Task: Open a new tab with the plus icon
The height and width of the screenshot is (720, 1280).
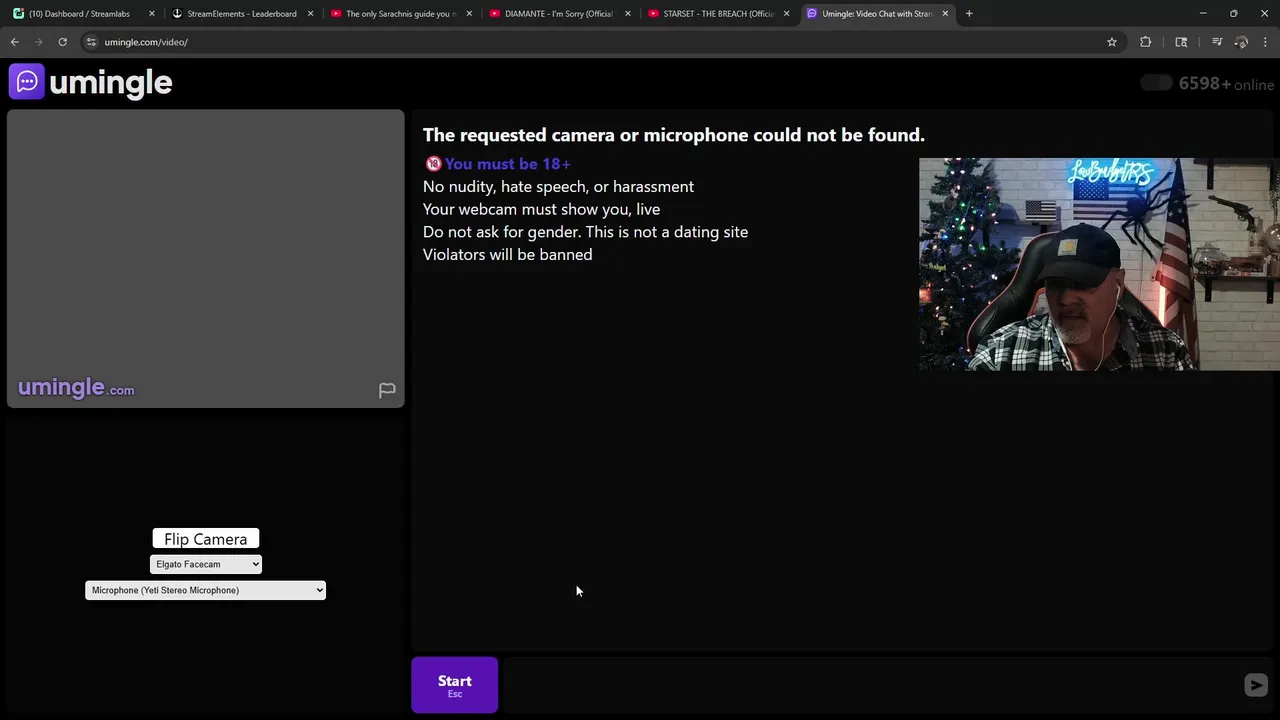Action: [x=969, y=14]
